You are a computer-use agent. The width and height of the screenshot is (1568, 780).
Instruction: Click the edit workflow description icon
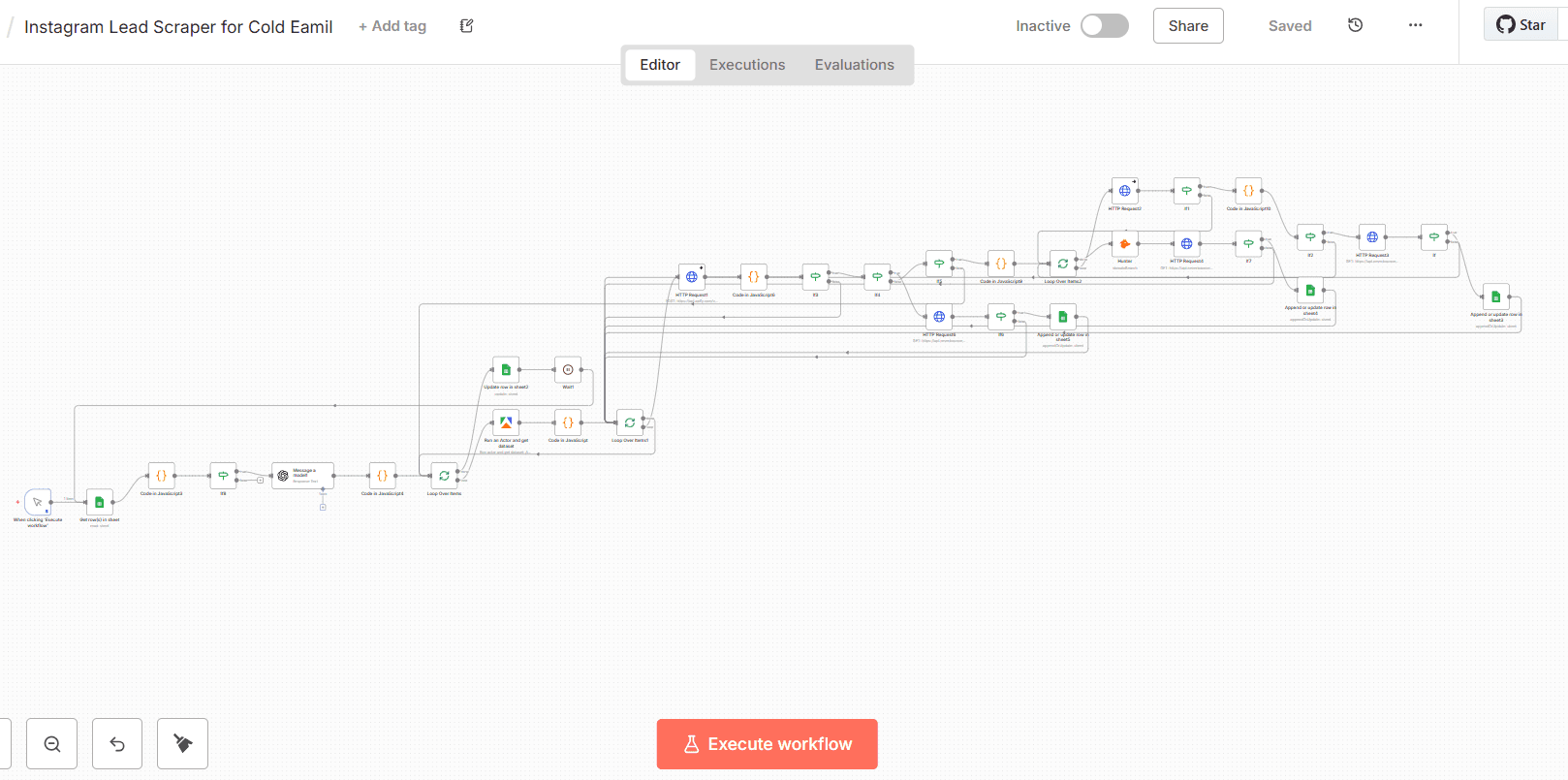click(x=466, y=26)
